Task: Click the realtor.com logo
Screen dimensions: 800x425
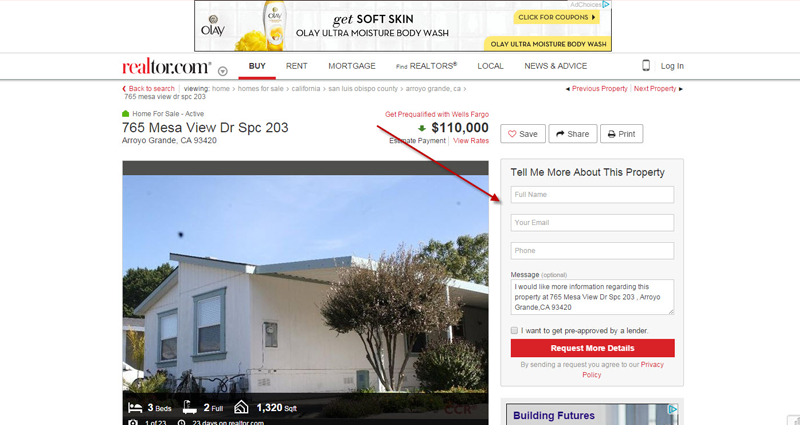Action: (166, 66)
